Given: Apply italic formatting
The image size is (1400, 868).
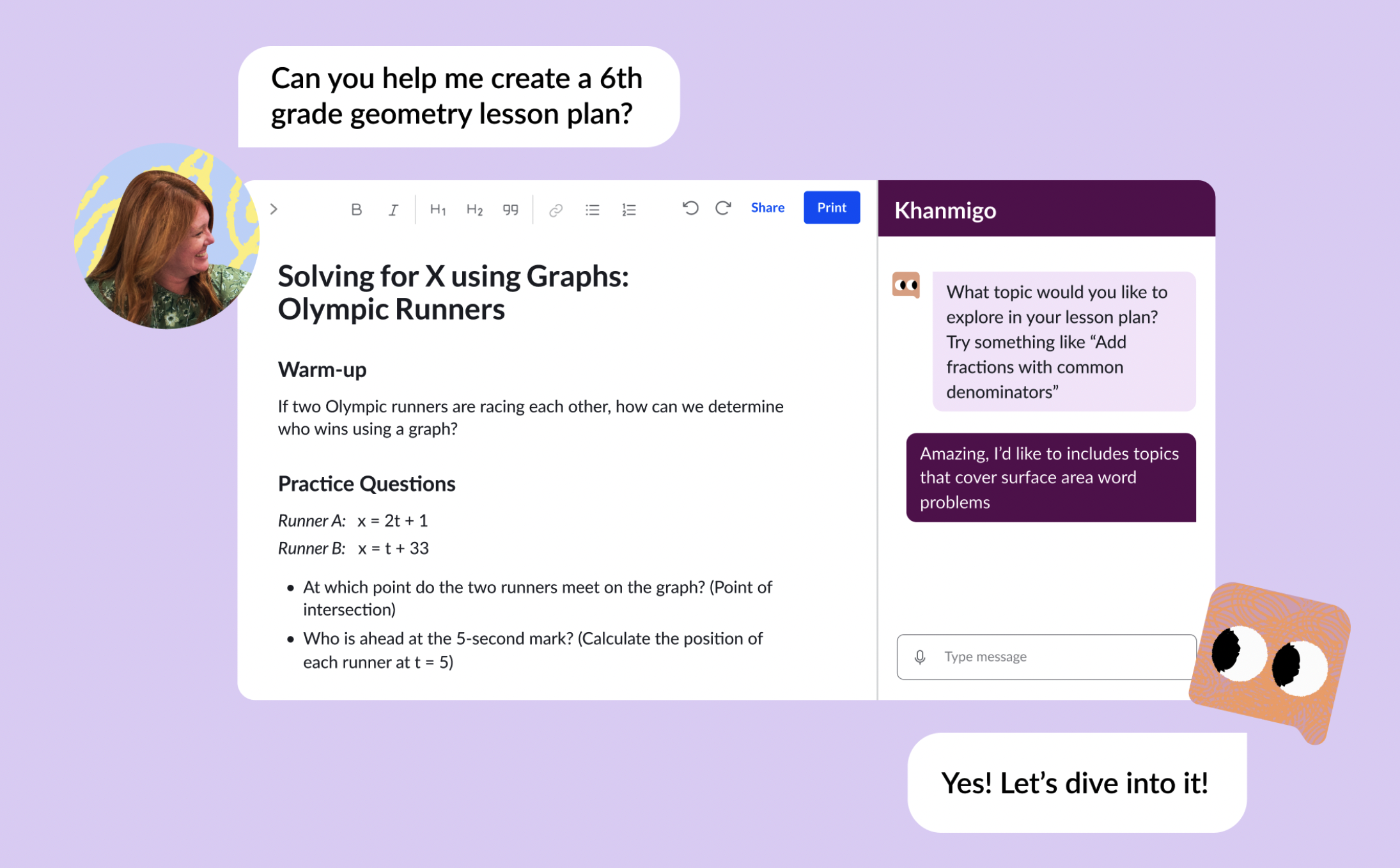Looking at the screenshot, I should (x=393, y=209).
